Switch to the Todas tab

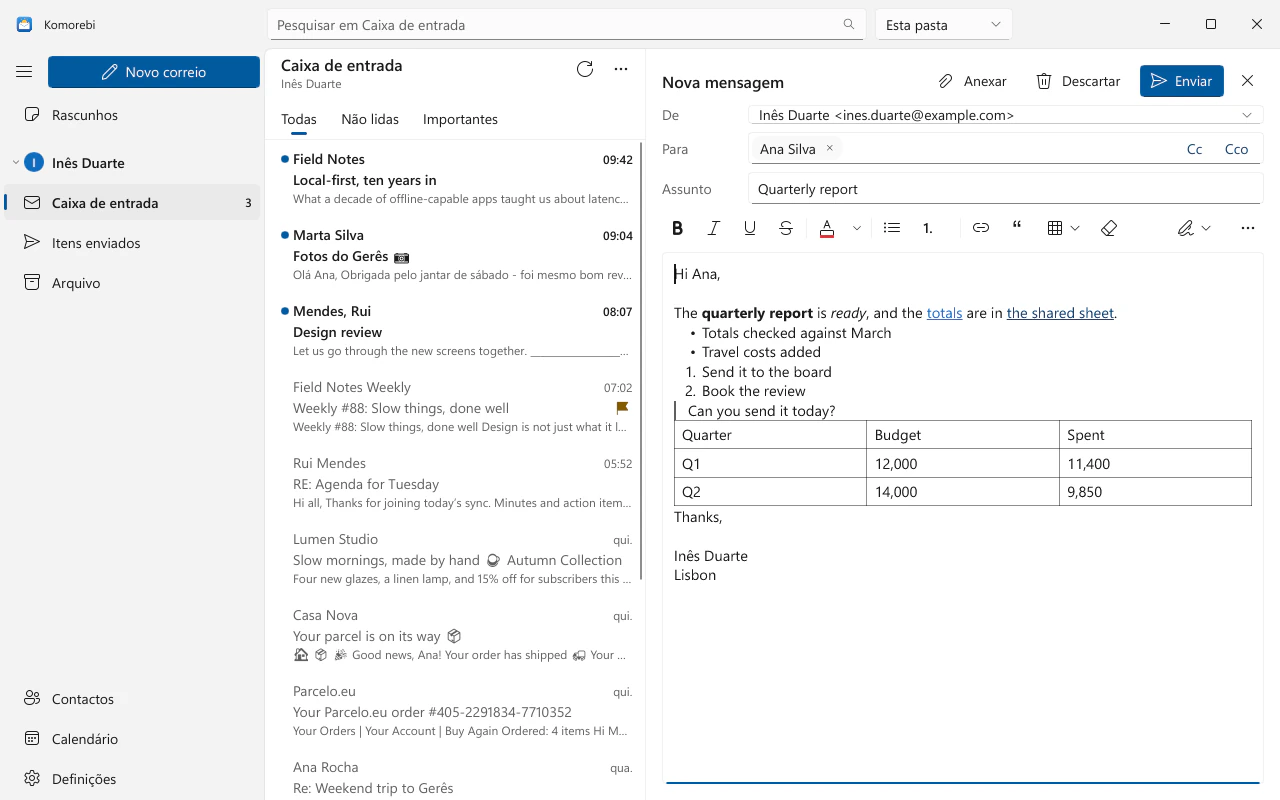[299, 119]
